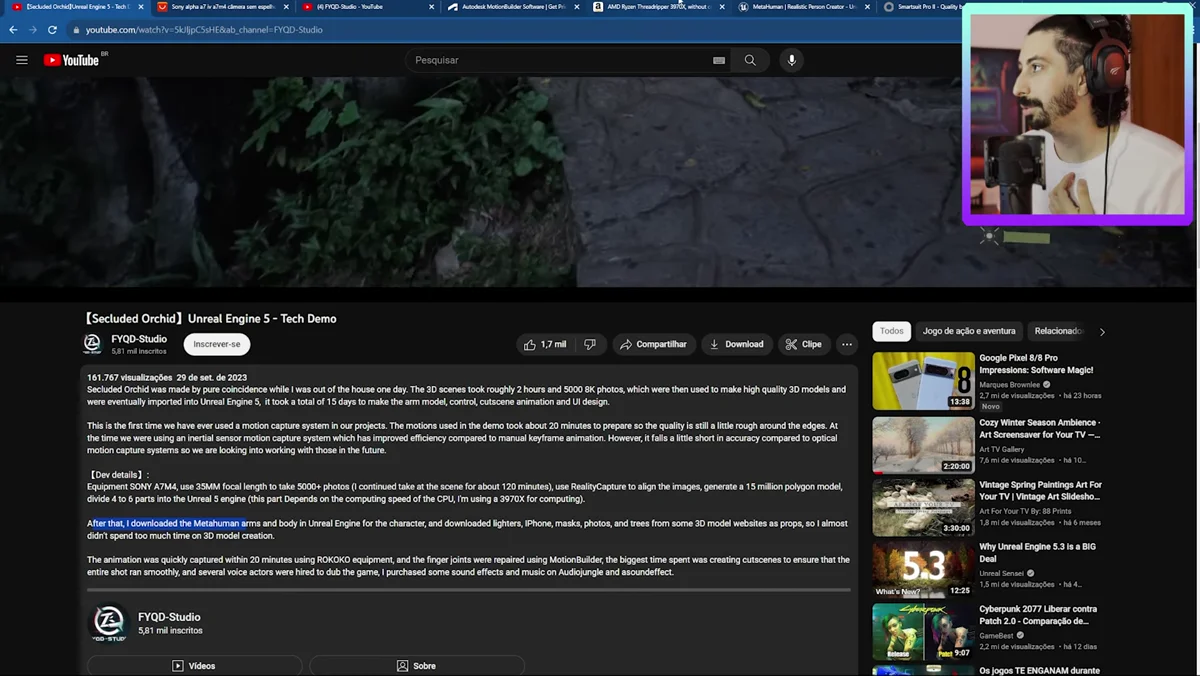This screenshot has height=676, width=1200.
Task: Click the magnifier search button
Action: (x=750, y=60)
